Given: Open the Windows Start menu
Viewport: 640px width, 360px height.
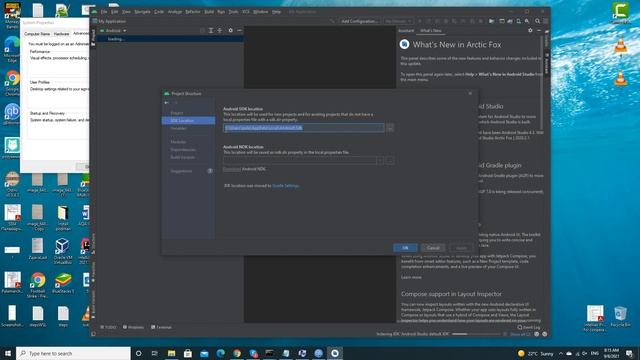Looking at the screenshot, I should pyautogui.click(x=8, y=353).
